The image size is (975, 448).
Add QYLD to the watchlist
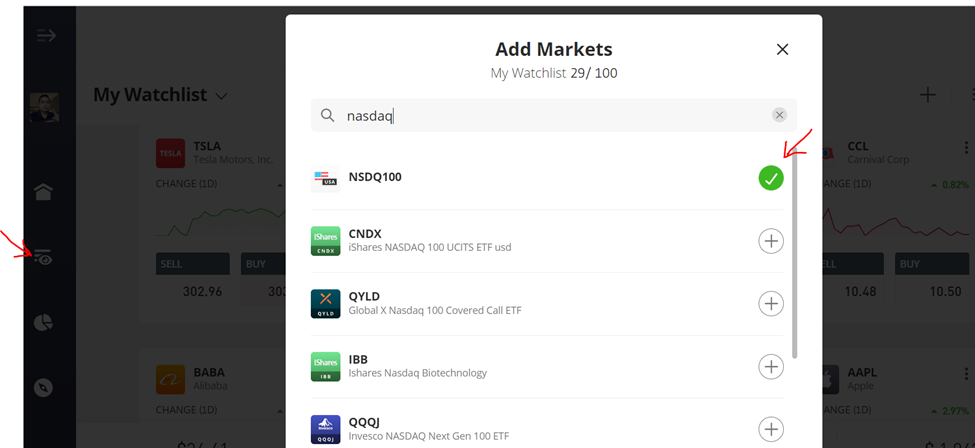pyautogui.click(x=771, y=304)
